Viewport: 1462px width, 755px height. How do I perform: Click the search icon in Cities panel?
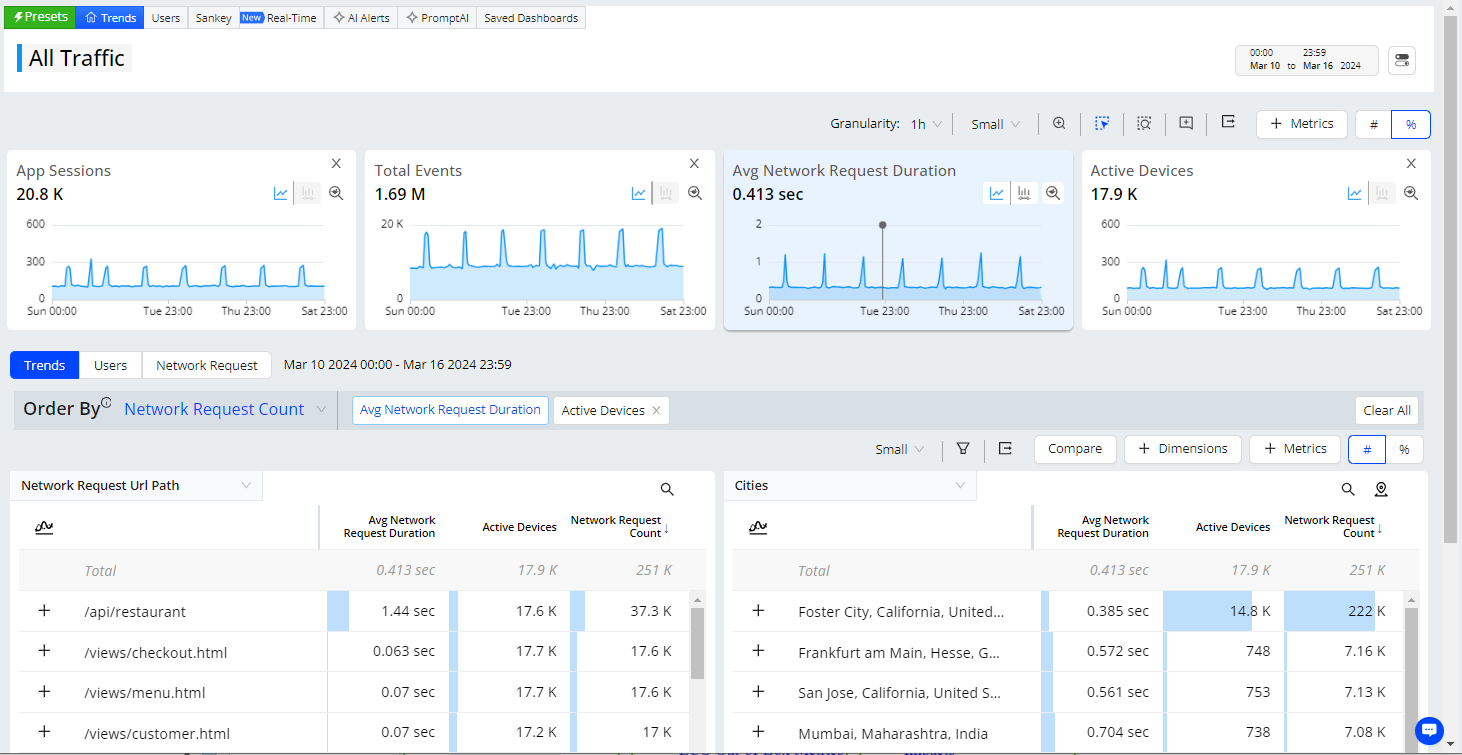click(1348, 489)
